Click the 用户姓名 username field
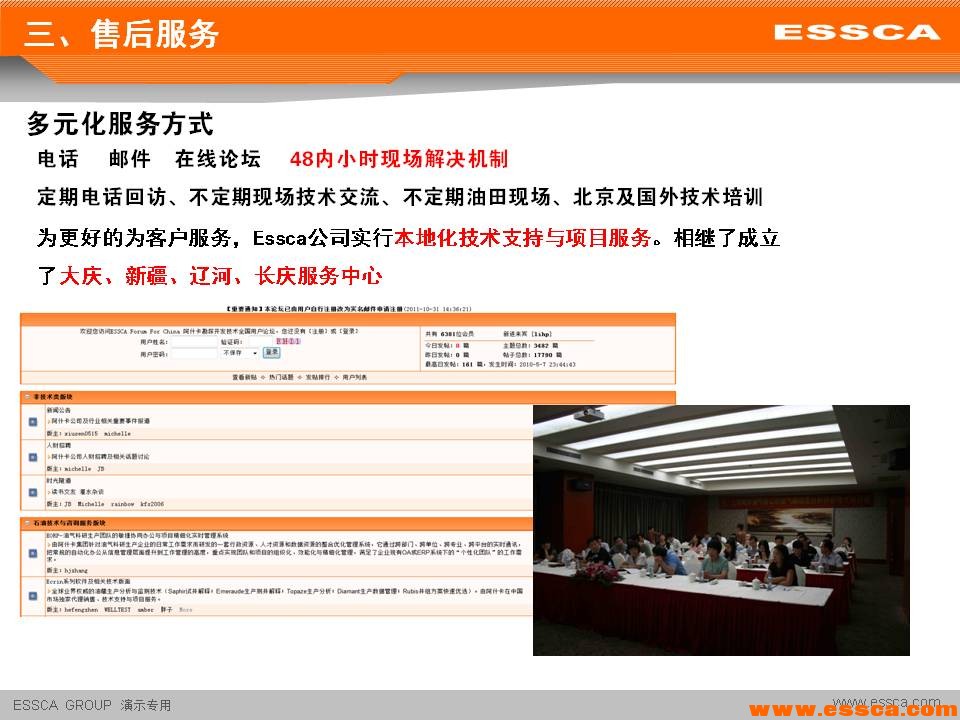The height and width of the screenshot is (720, 960). point(192,341)
